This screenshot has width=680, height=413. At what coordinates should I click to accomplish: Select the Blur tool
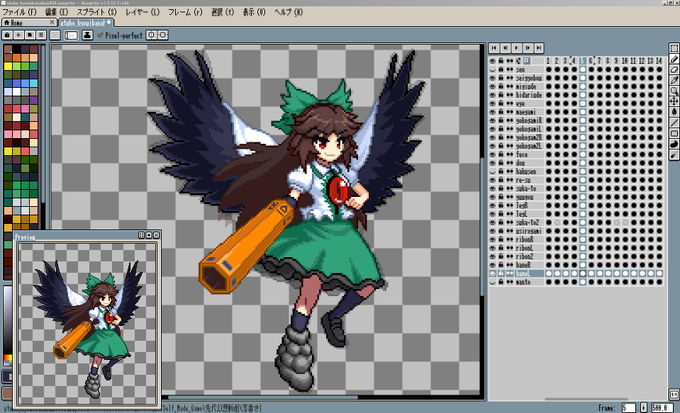click(674, 155)
